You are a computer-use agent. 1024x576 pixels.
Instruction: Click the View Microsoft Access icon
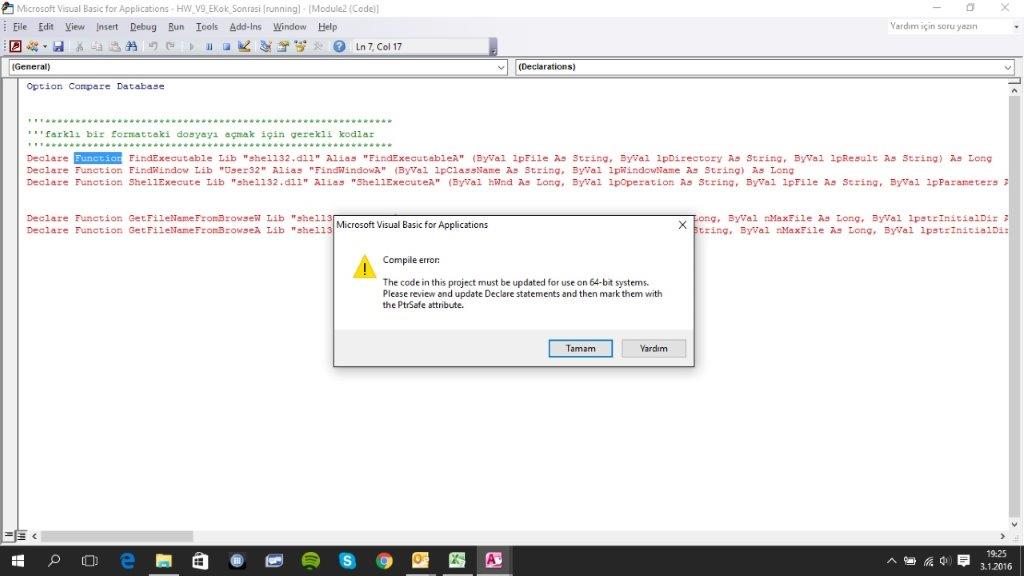coord(16,47)
